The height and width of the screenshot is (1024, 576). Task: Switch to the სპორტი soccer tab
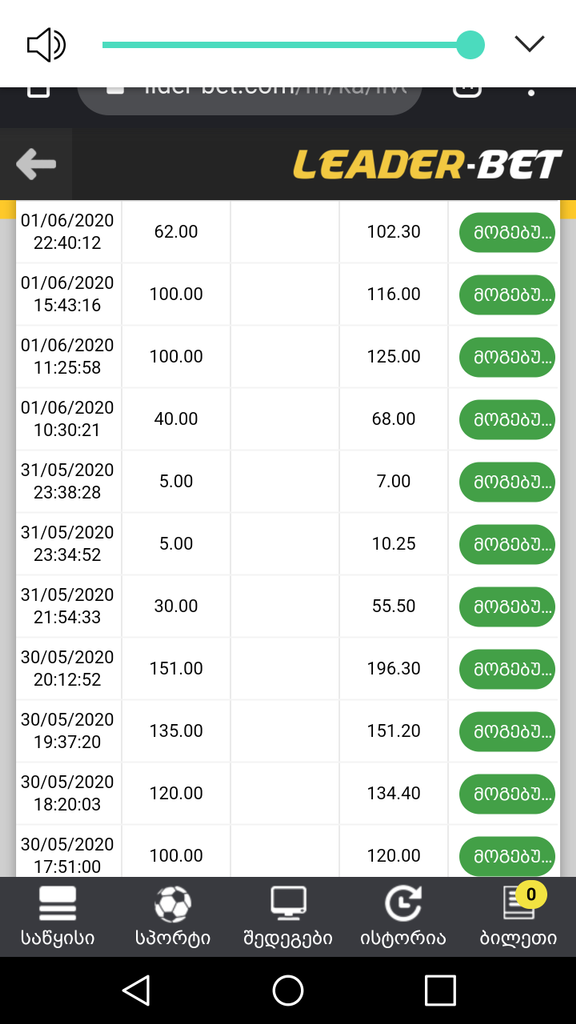coord(173,916)
